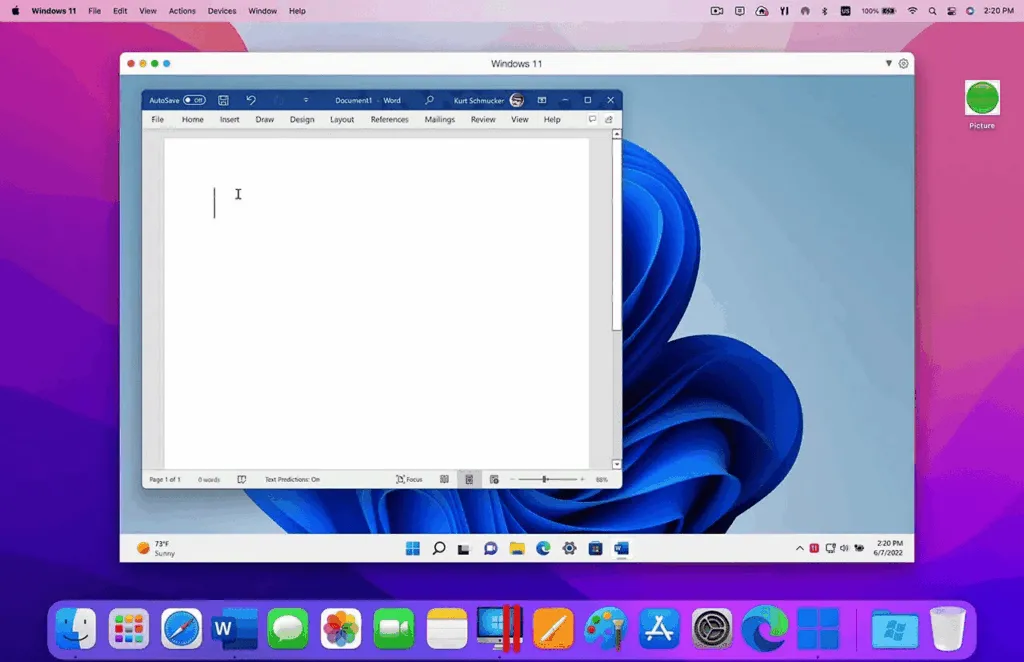Click Page 1 of 1 in the status bar
Screen dimensions: 1024x662
click(x=164, y=479)
